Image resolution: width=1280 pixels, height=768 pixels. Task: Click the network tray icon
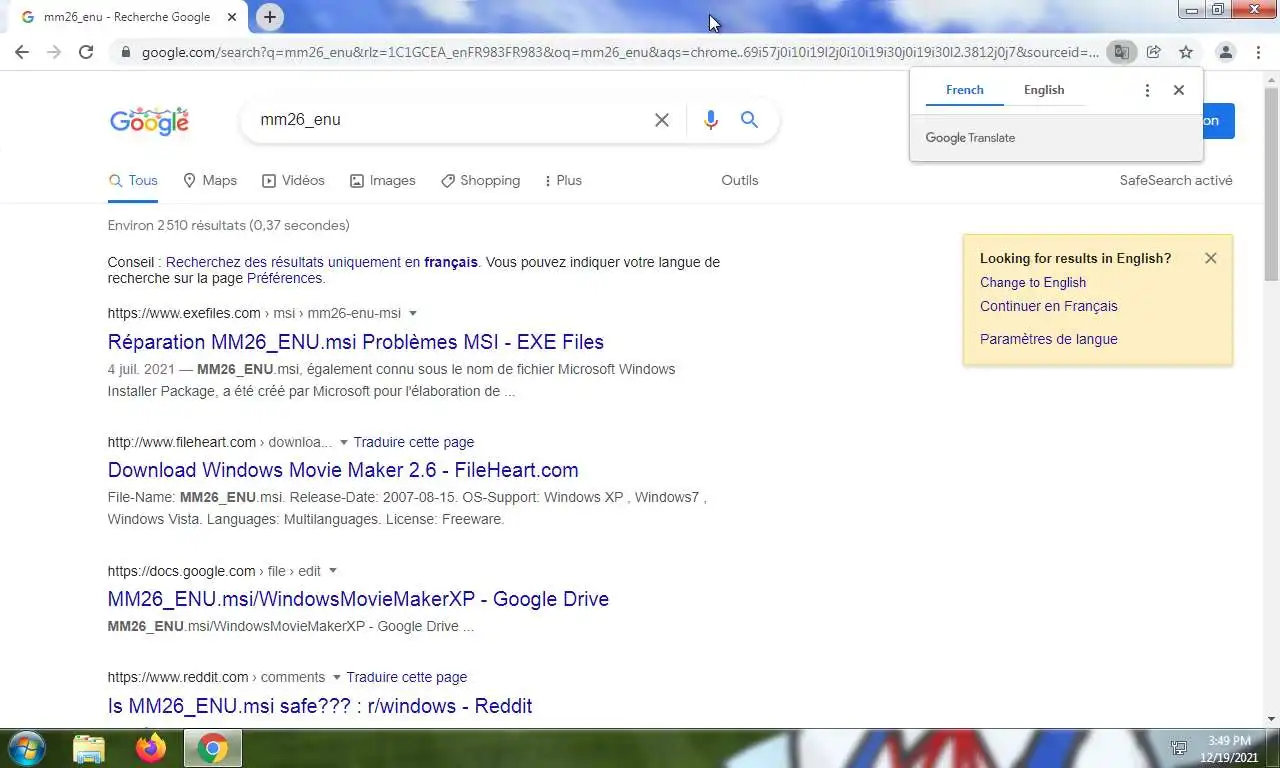coord(1180,748)
